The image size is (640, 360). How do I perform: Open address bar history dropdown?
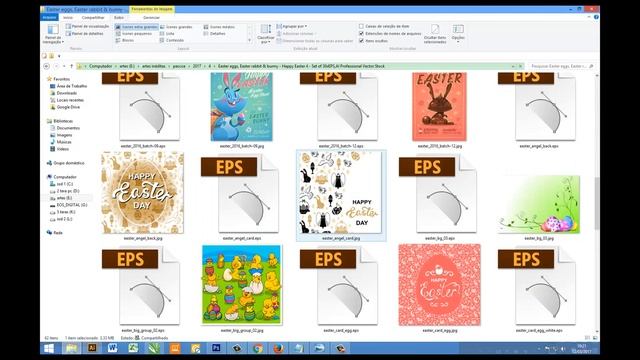click(513, 66)
